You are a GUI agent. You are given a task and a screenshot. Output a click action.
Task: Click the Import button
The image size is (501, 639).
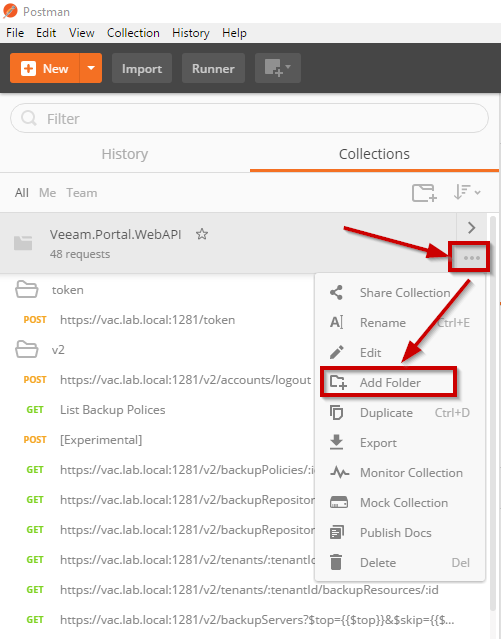click(142, 68)
